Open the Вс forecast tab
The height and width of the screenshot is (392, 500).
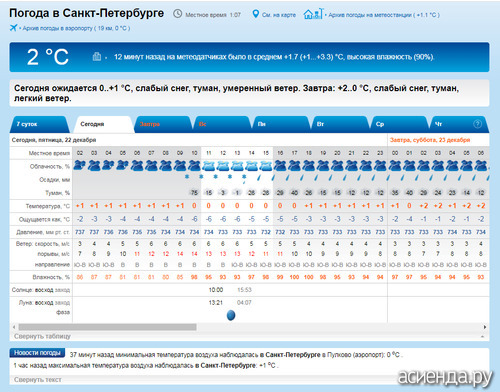pos(221,124)
